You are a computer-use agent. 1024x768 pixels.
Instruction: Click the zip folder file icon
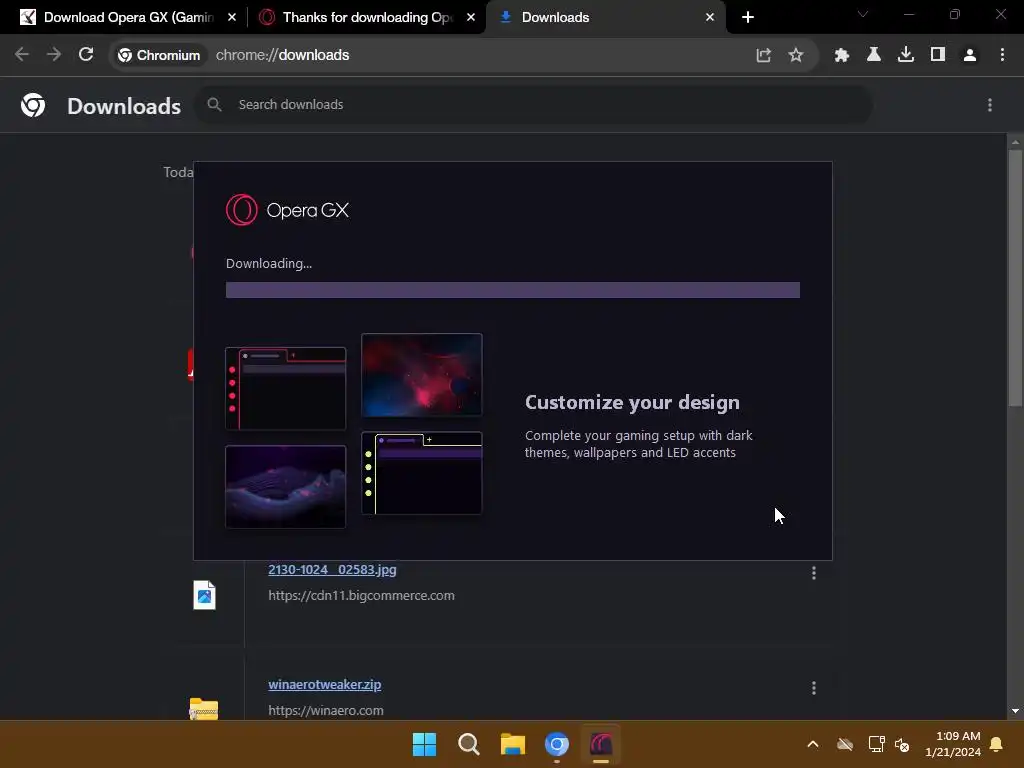point(204,709)
